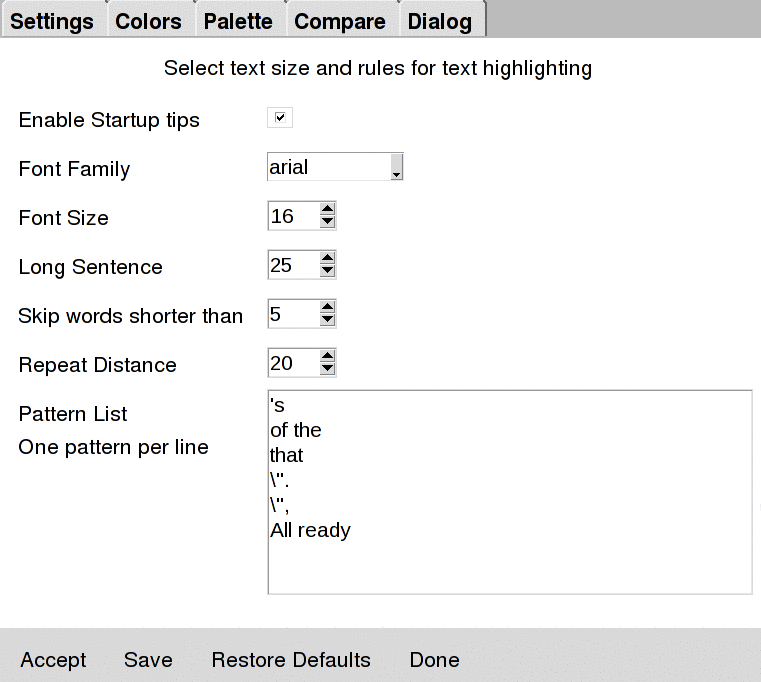Viewport: 761px width, 682px height.
Task: Click the Accept button
Action: pyautogui.click(x=53, y=660)
